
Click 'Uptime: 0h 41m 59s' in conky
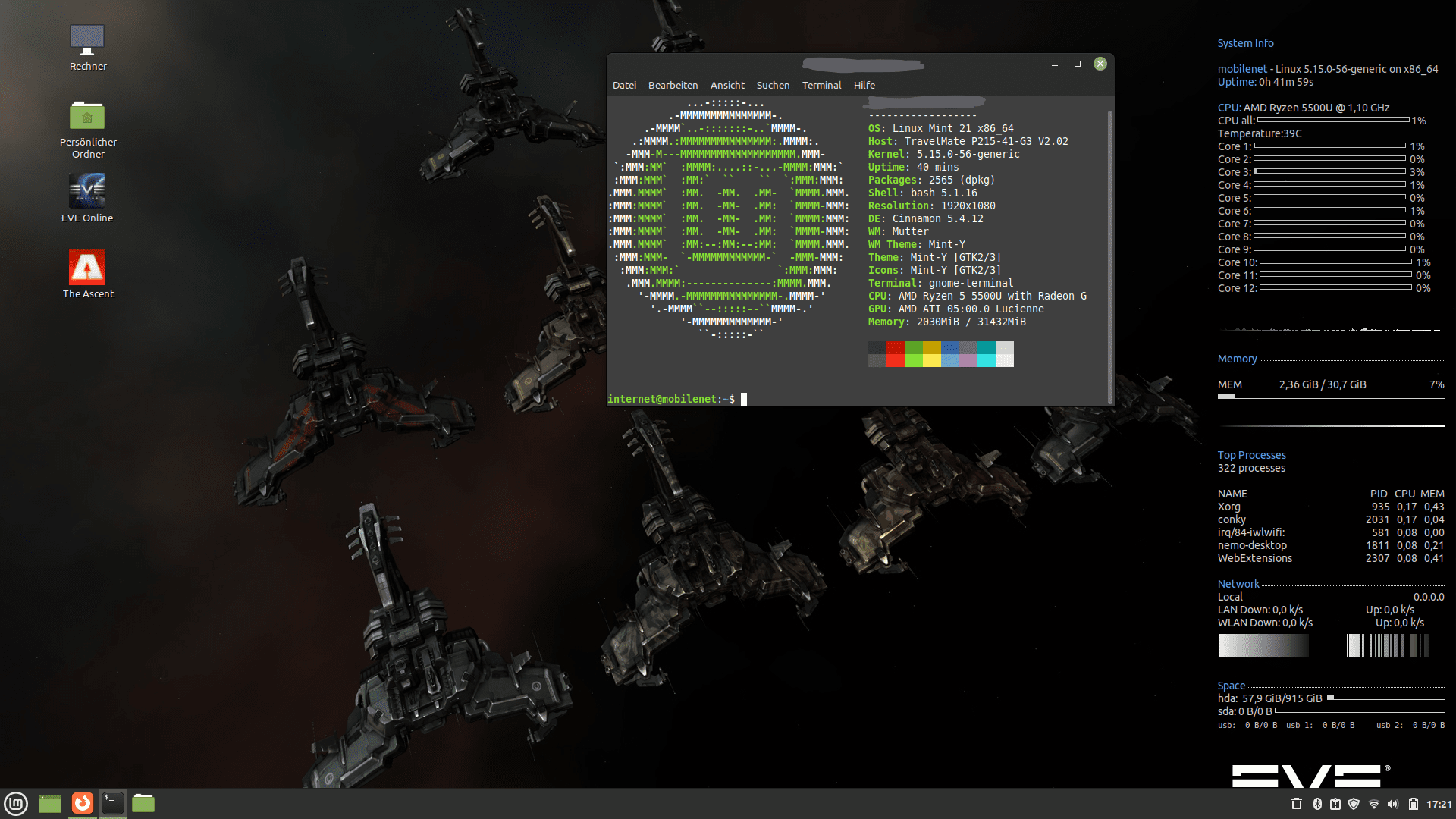click(1266, 82)
